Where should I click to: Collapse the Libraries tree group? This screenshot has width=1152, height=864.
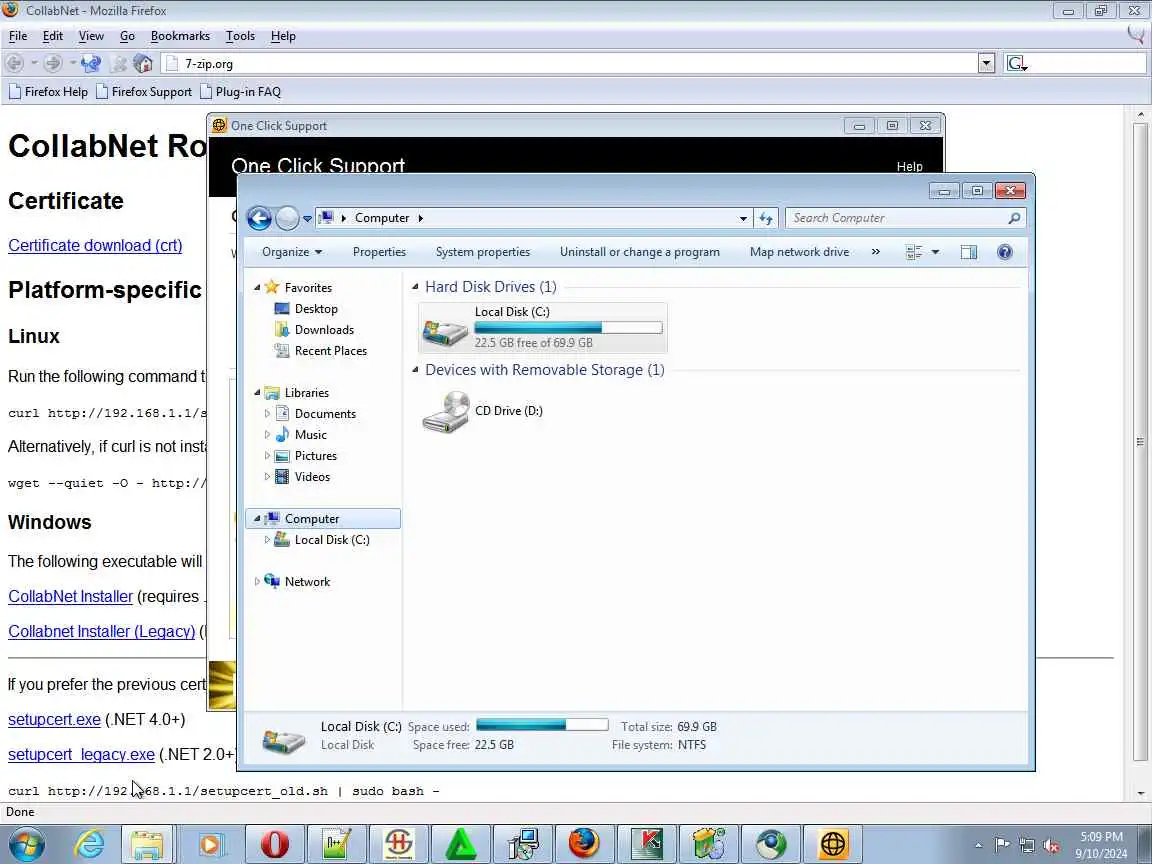(x=256, y=393)
